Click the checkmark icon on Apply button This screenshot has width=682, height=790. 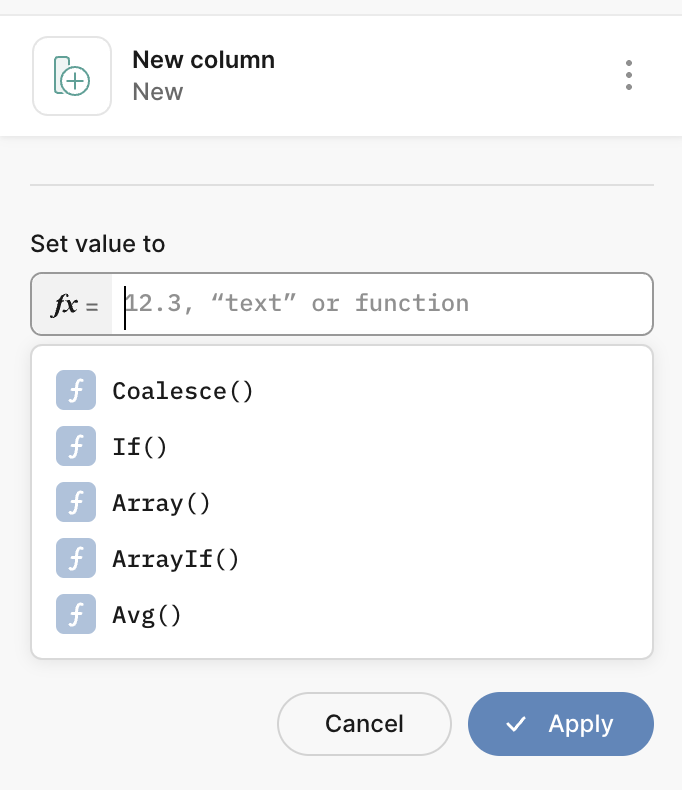pyautogui.click(x=516, y=725)
